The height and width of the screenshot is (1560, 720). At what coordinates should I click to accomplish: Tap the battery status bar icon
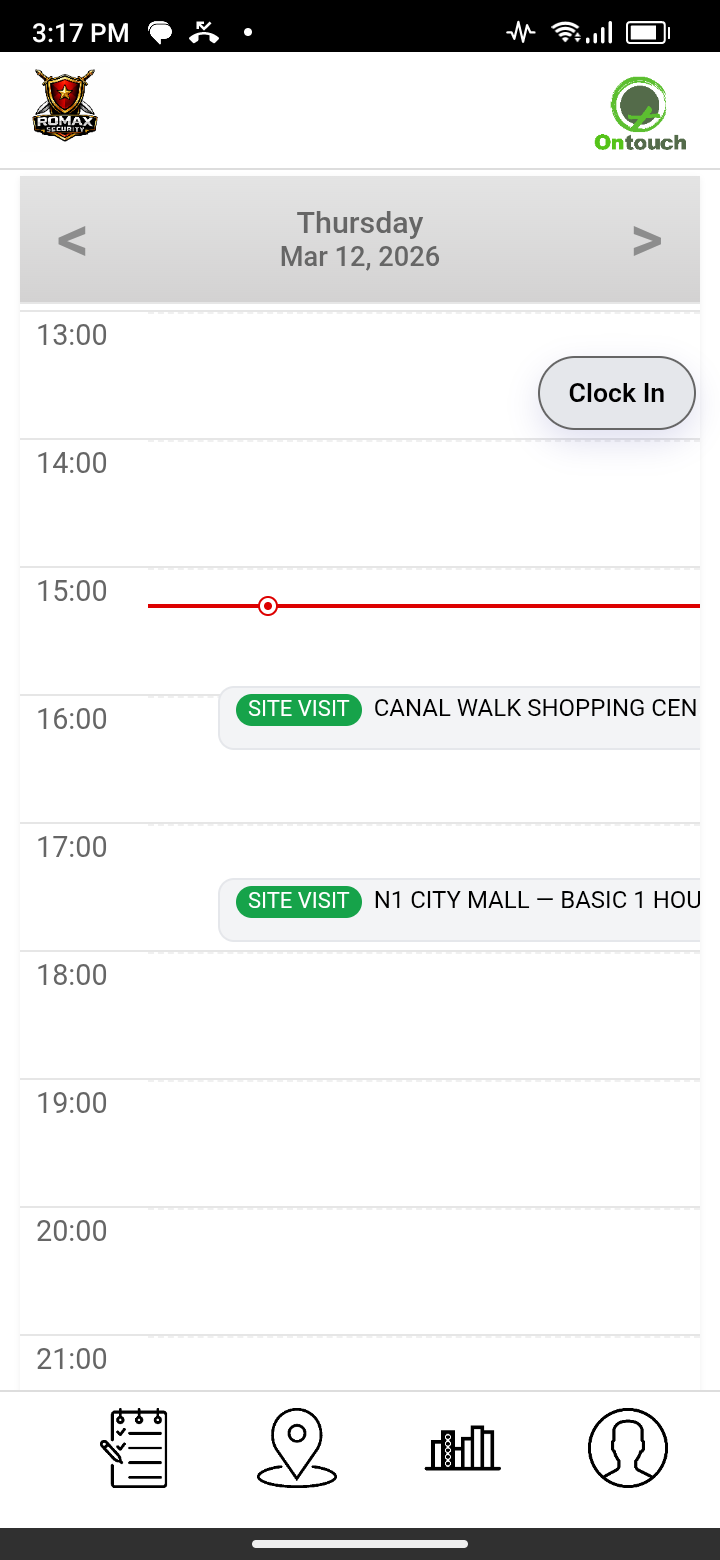coord(647,32)
